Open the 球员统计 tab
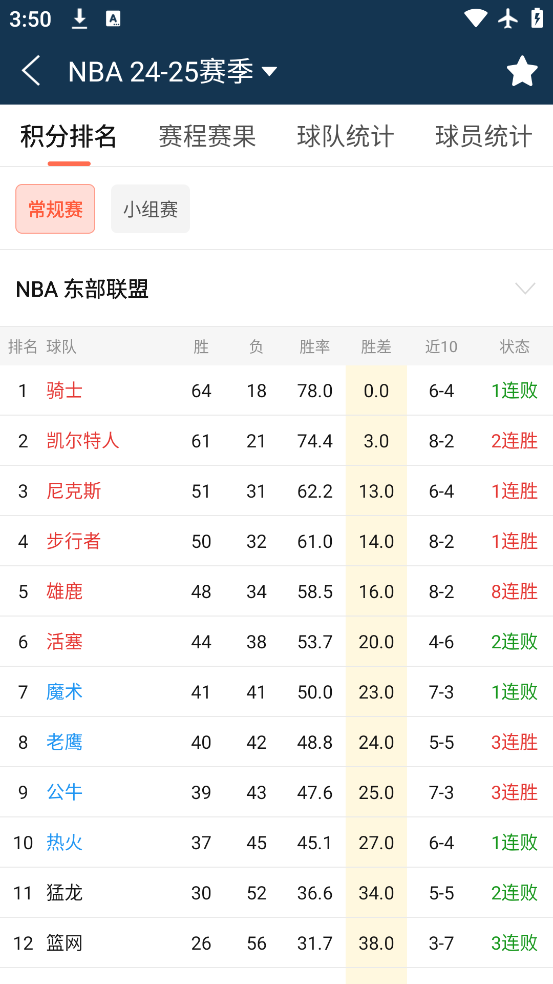The height and width of the screenshot is (984, 553). point(484,136)
